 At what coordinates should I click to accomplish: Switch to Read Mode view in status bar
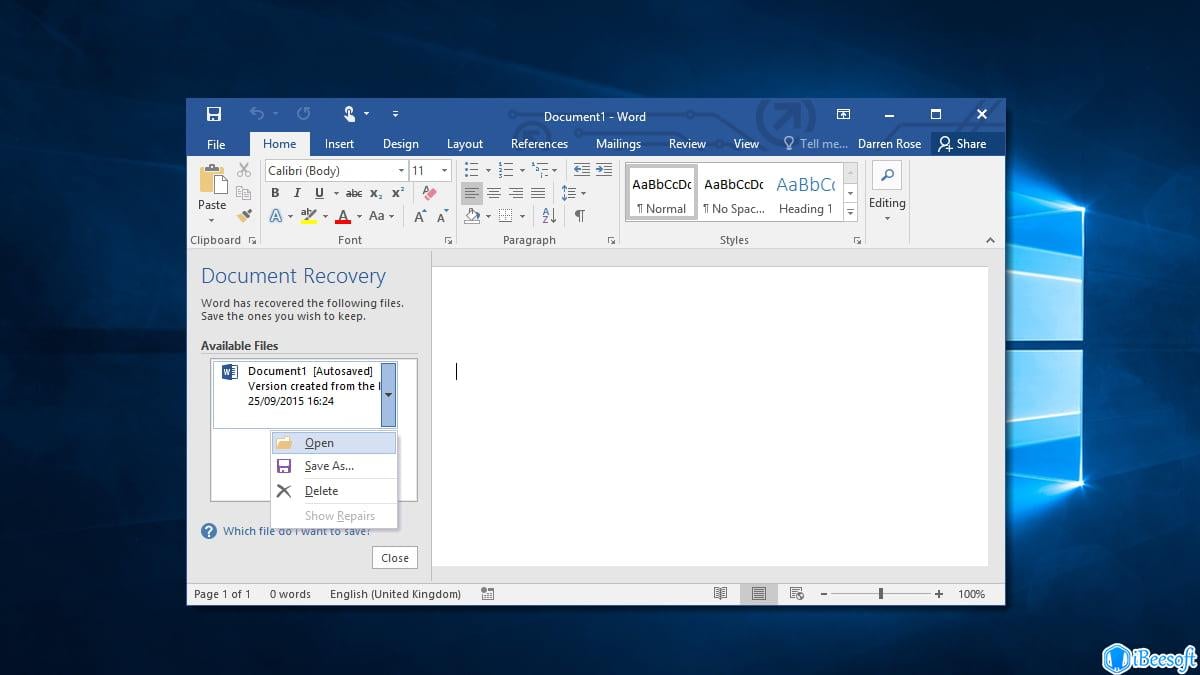720,594
